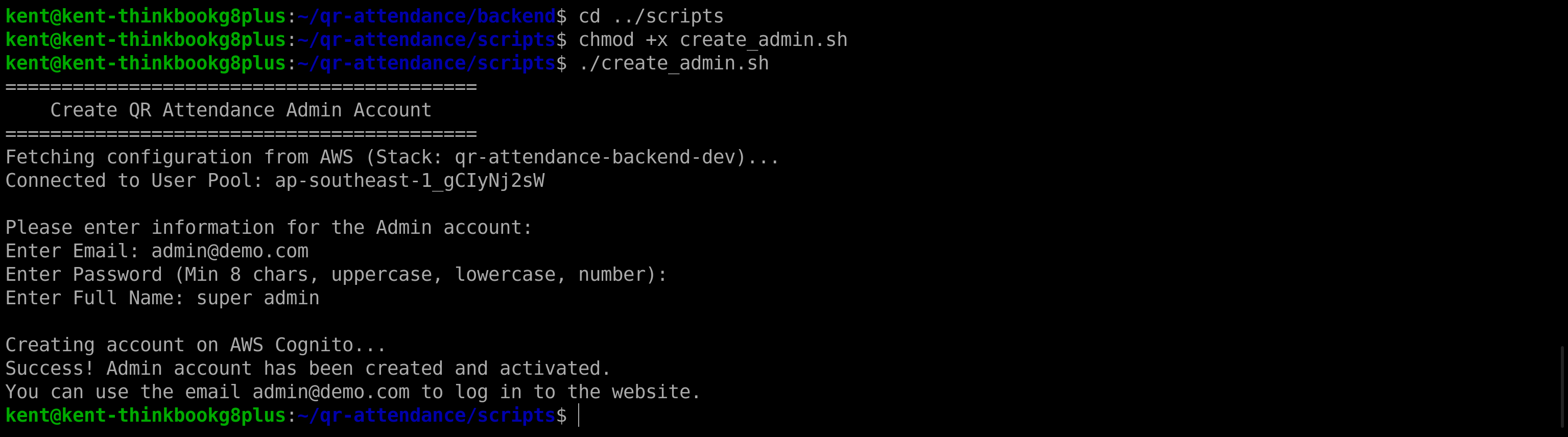Click the 'Create QR Attendance Admin Account' heading
The height and width of the screenshot is (437, 1568).
241,110
